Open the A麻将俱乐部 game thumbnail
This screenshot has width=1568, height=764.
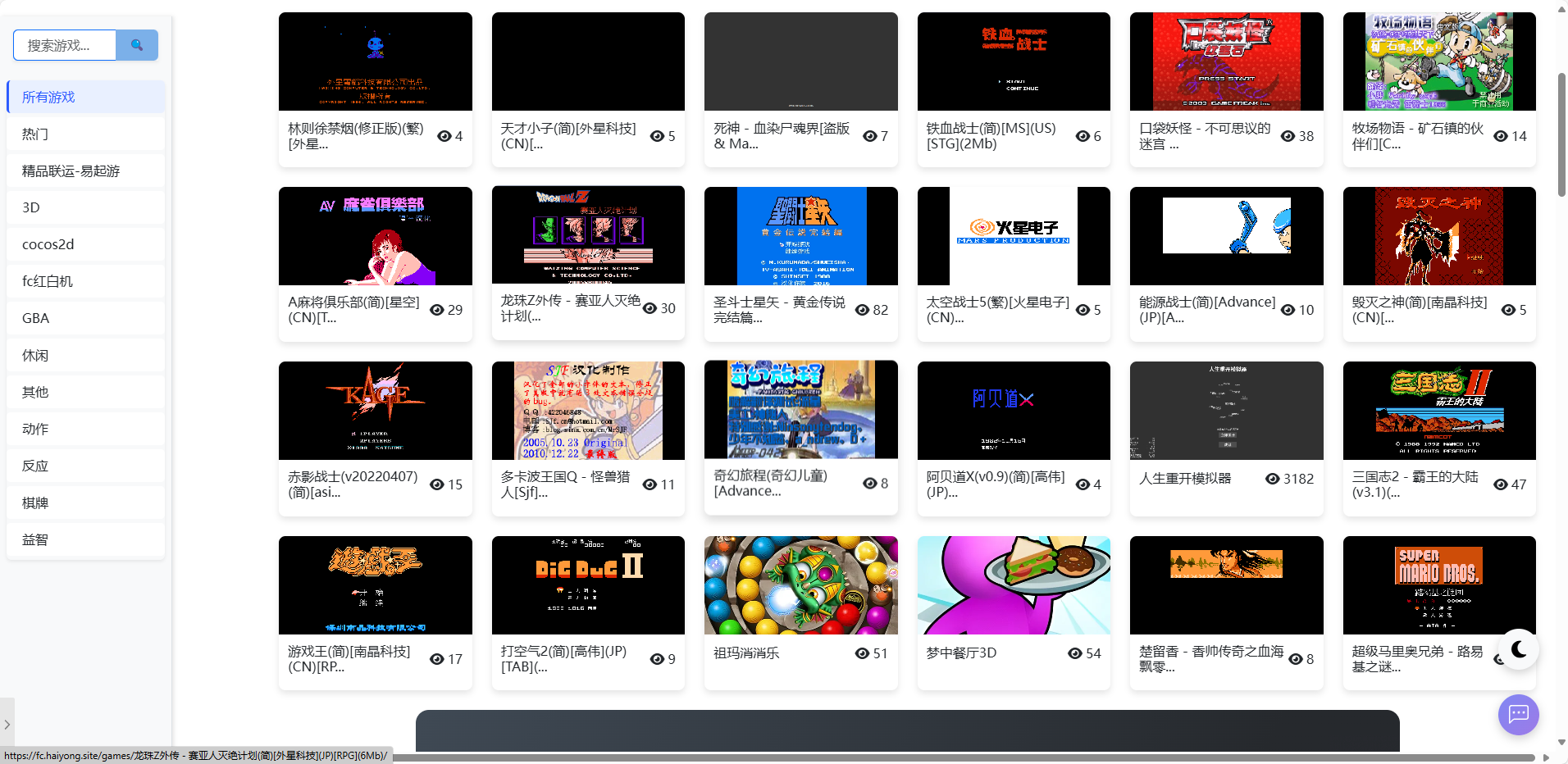(x=376, y=236)
